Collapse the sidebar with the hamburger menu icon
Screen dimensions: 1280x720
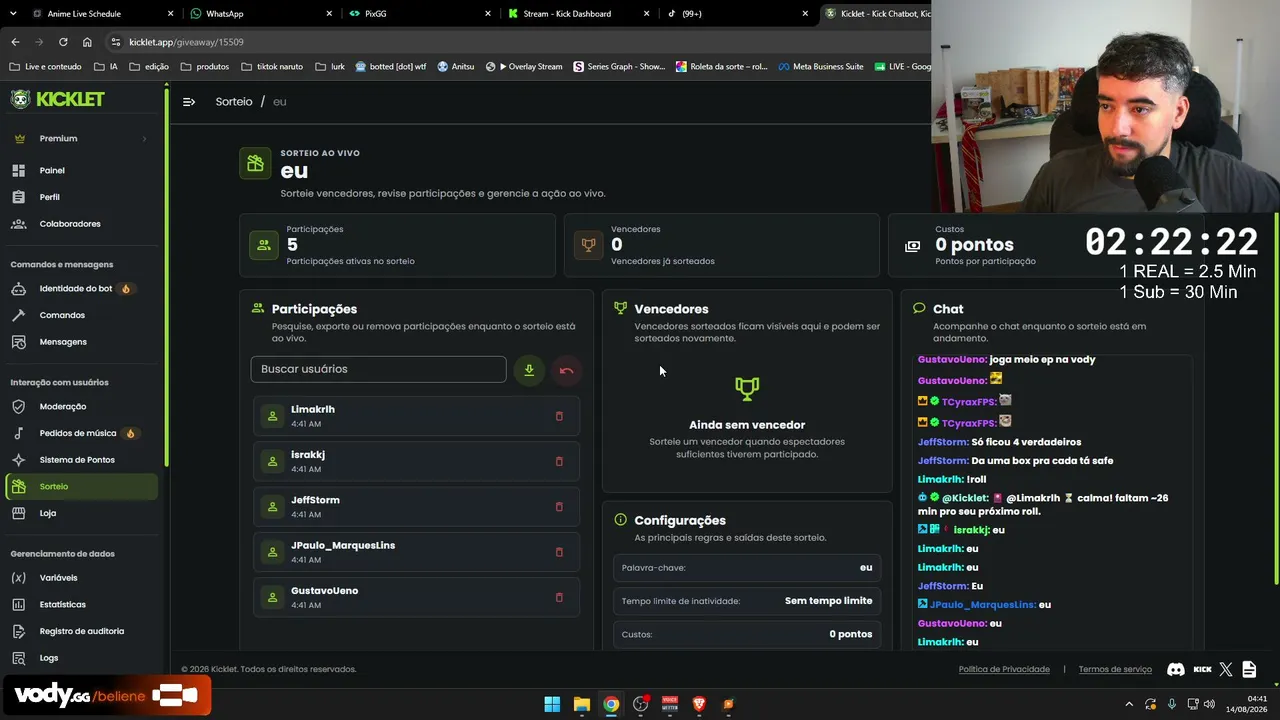tap(189, 102)
